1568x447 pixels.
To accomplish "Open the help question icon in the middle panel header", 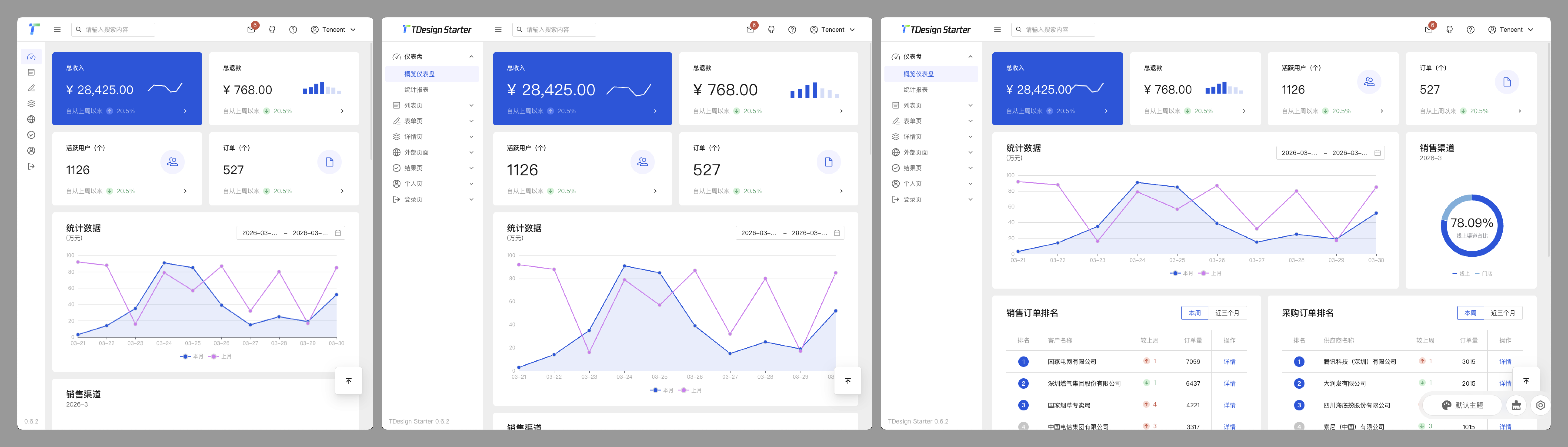I will click(792, 29).
